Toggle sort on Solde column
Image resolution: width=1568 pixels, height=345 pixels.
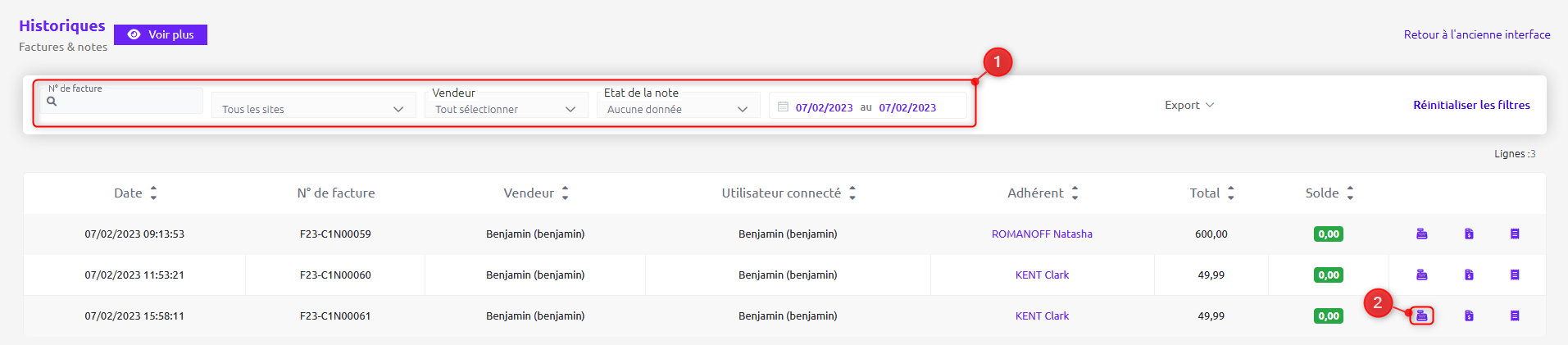pyautogui.click(x=1350, y=193)
